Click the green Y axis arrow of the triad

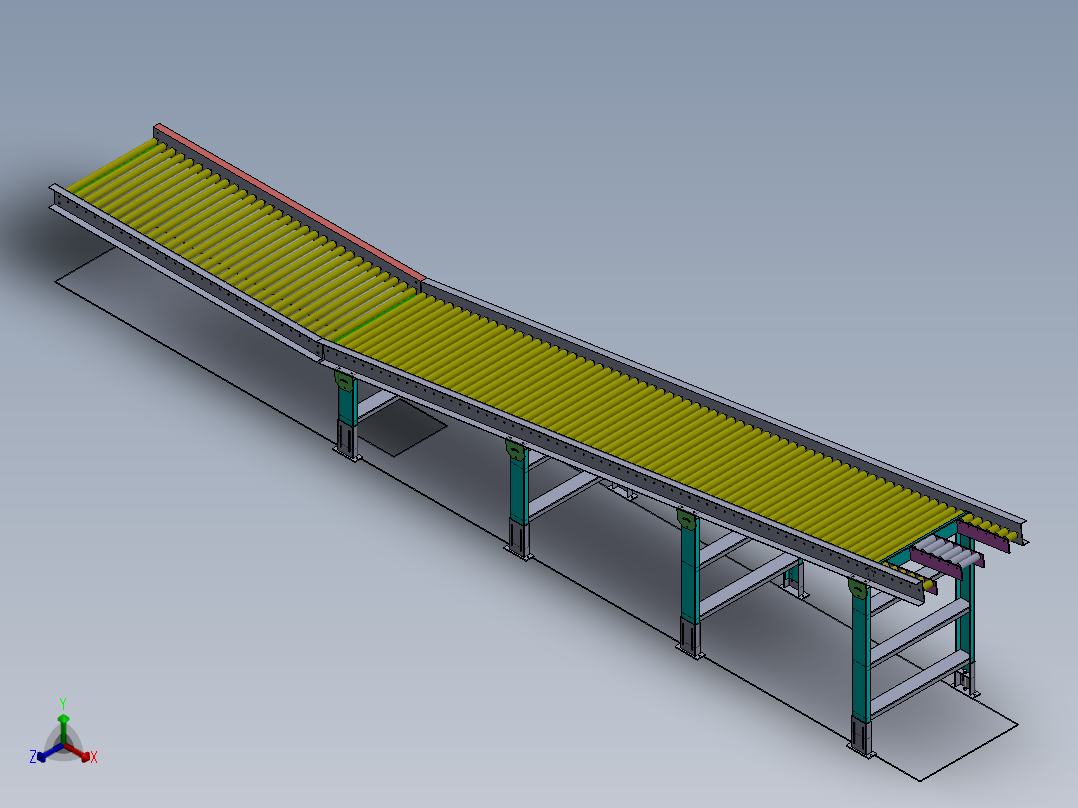pyautogui.click(x=63, y=726)
